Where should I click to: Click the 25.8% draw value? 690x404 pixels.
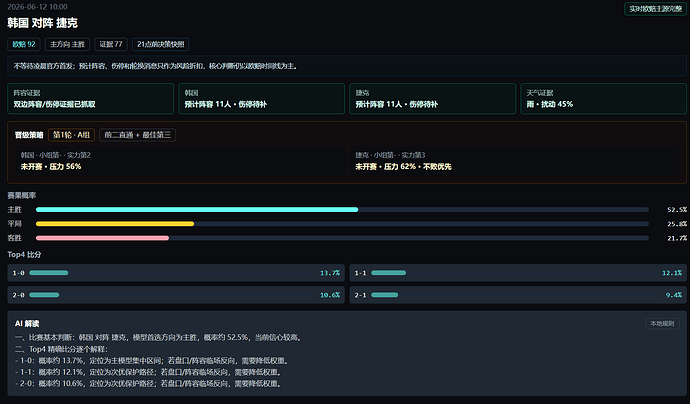[677, 224]
